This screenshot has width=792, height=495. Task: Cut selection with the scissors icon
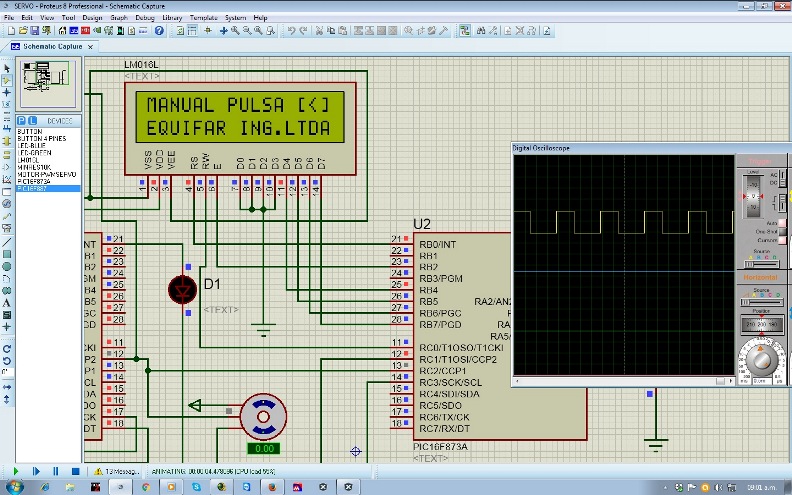(x=319, y=31)
